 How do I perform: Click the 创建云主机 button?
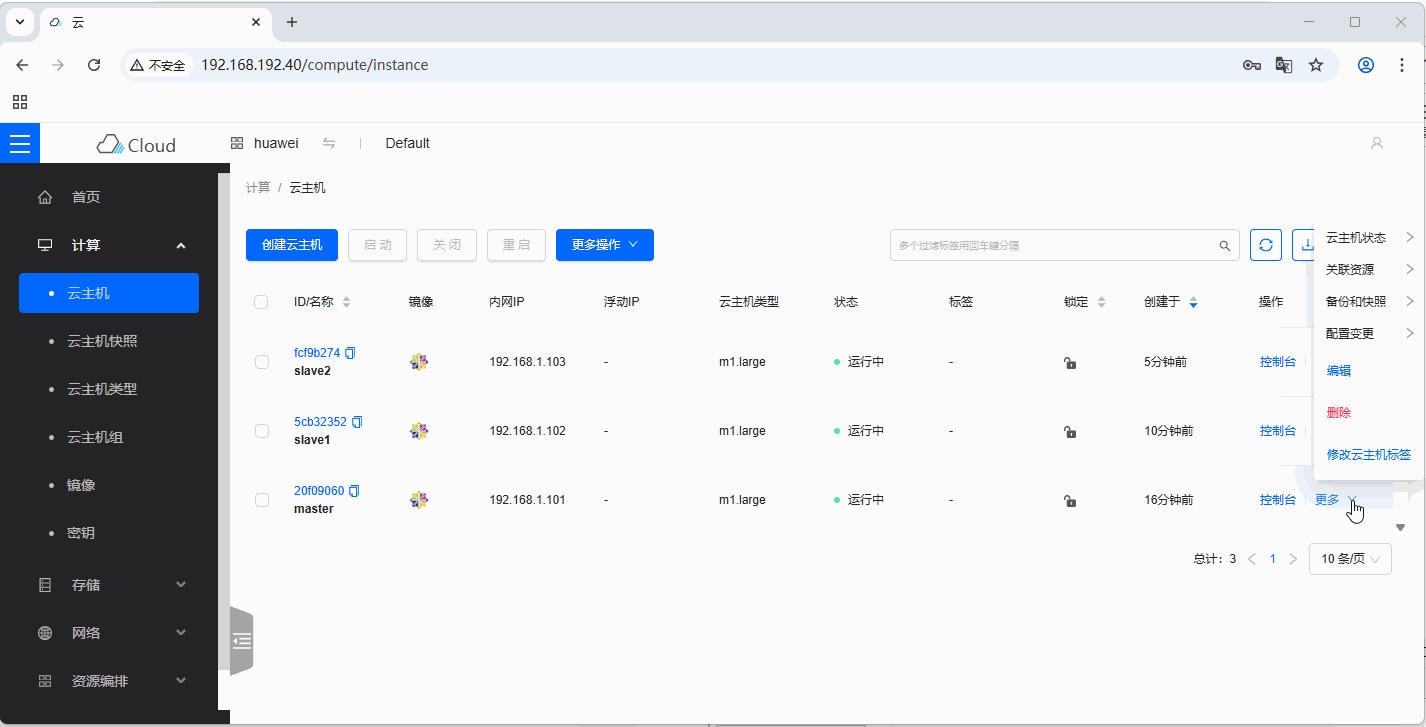tap(292, 245)
